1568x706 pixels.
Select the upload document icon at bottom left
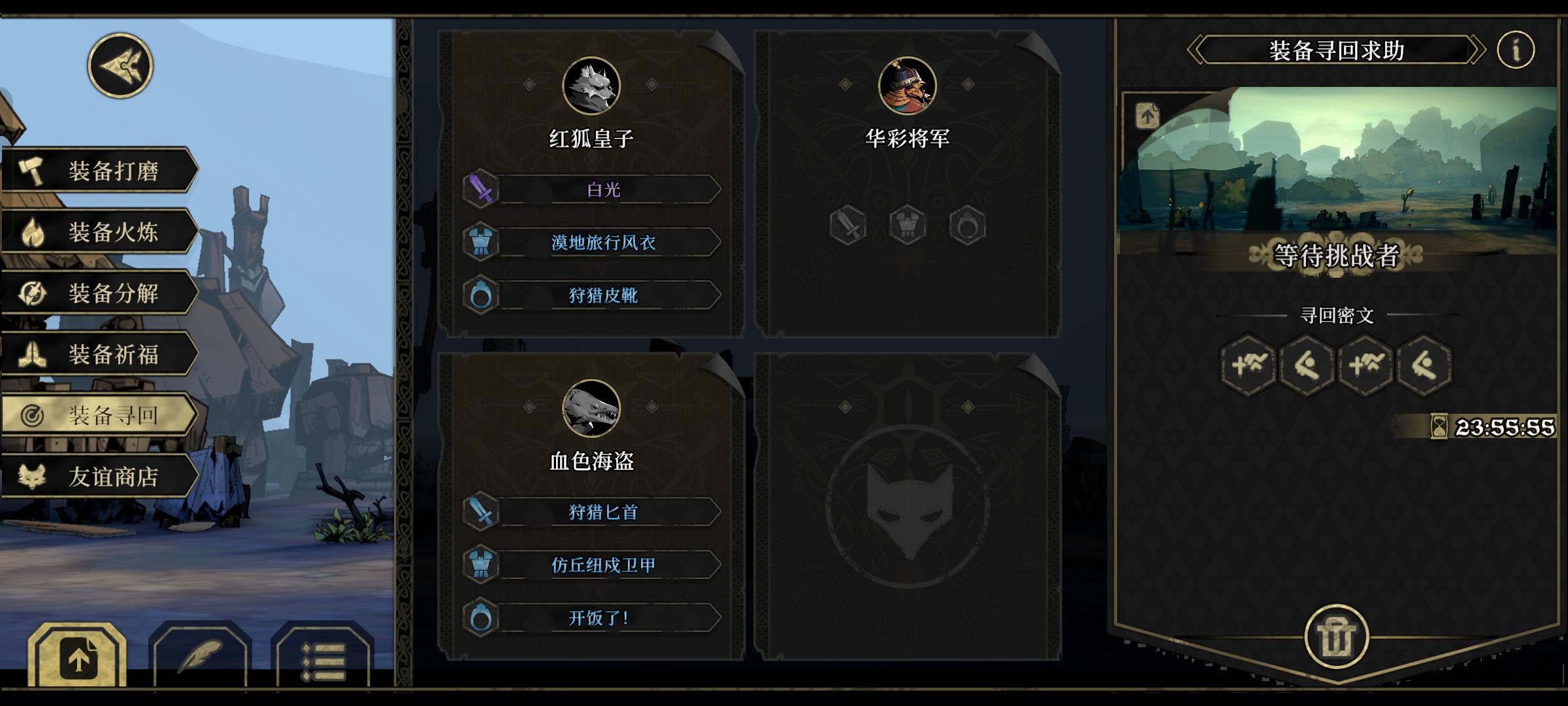78,657
